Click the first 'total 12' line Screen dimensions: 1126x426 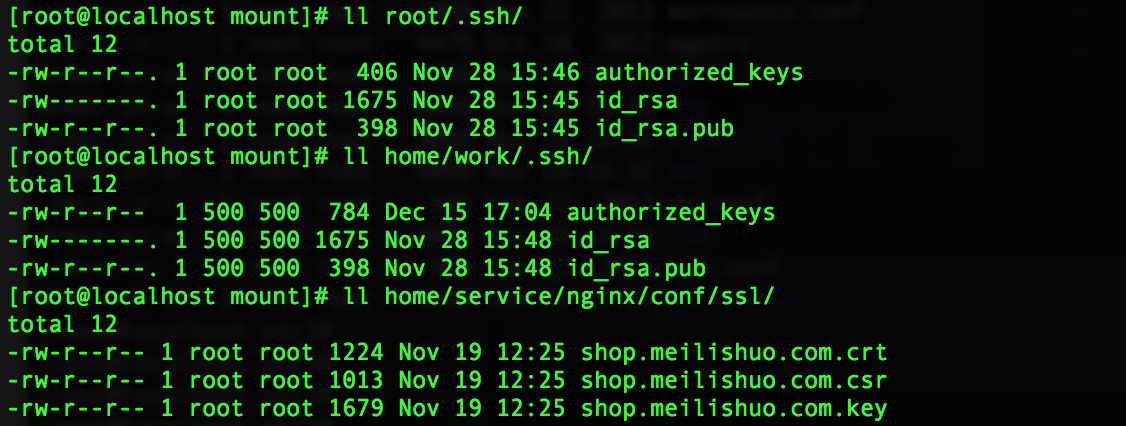coord(62,45)
